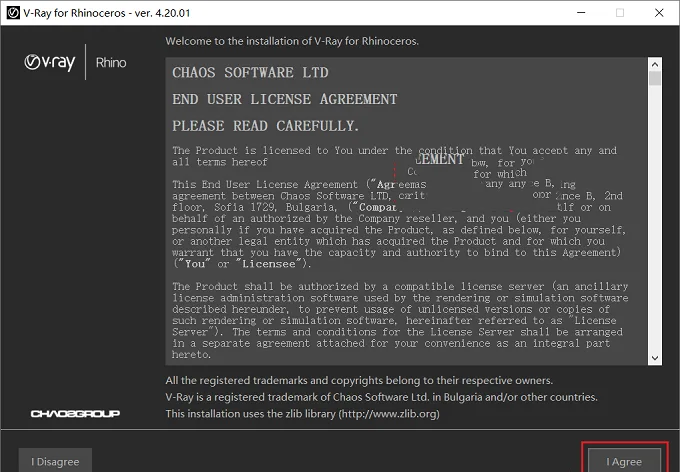Screen dimensions: 680x472
Task: Close the V-Ray for Rhinoceros installer
Action: [659, 13]
